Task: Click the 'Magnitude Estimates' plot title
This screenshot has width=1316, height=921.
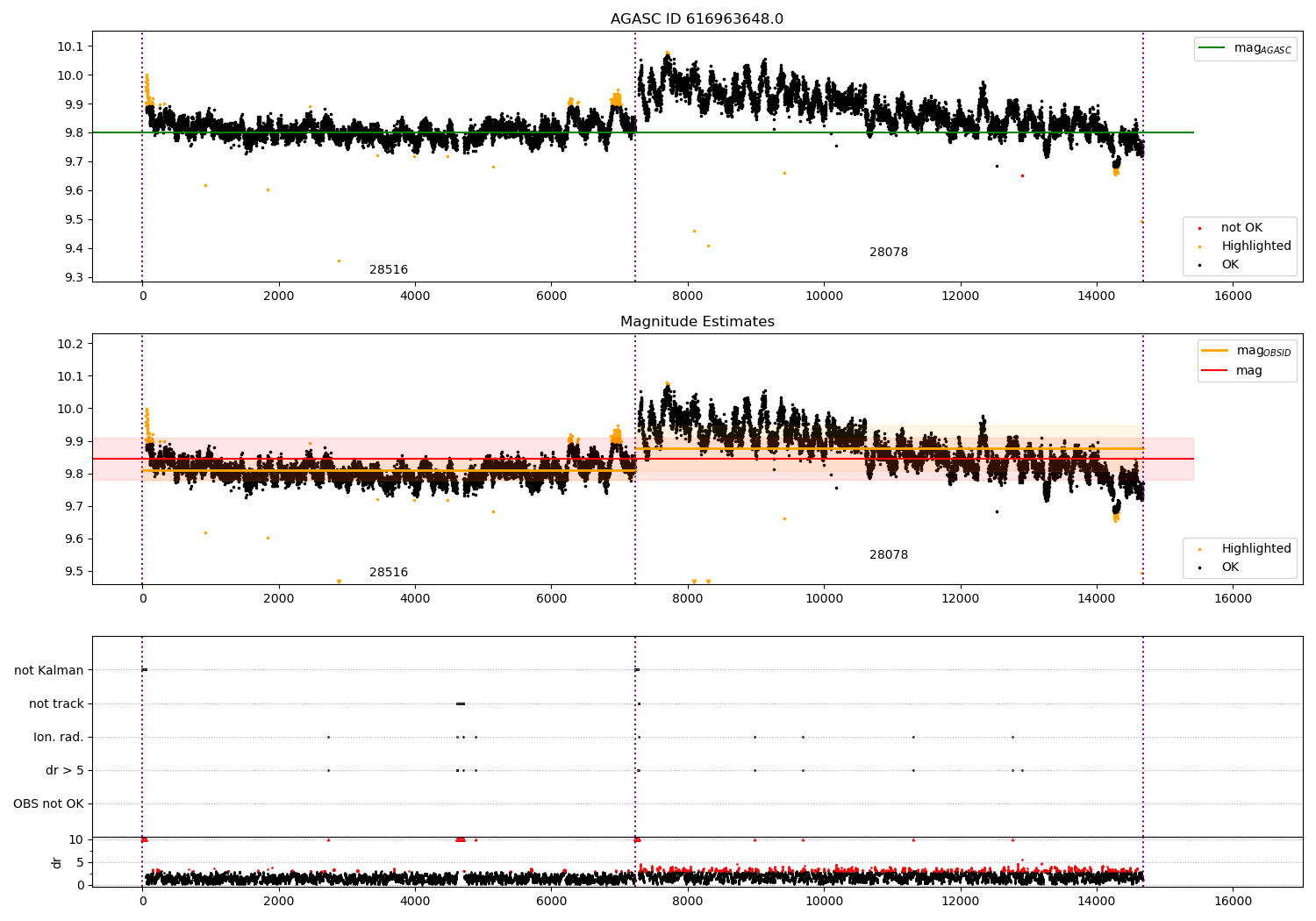Action: [x=697, y=322]
